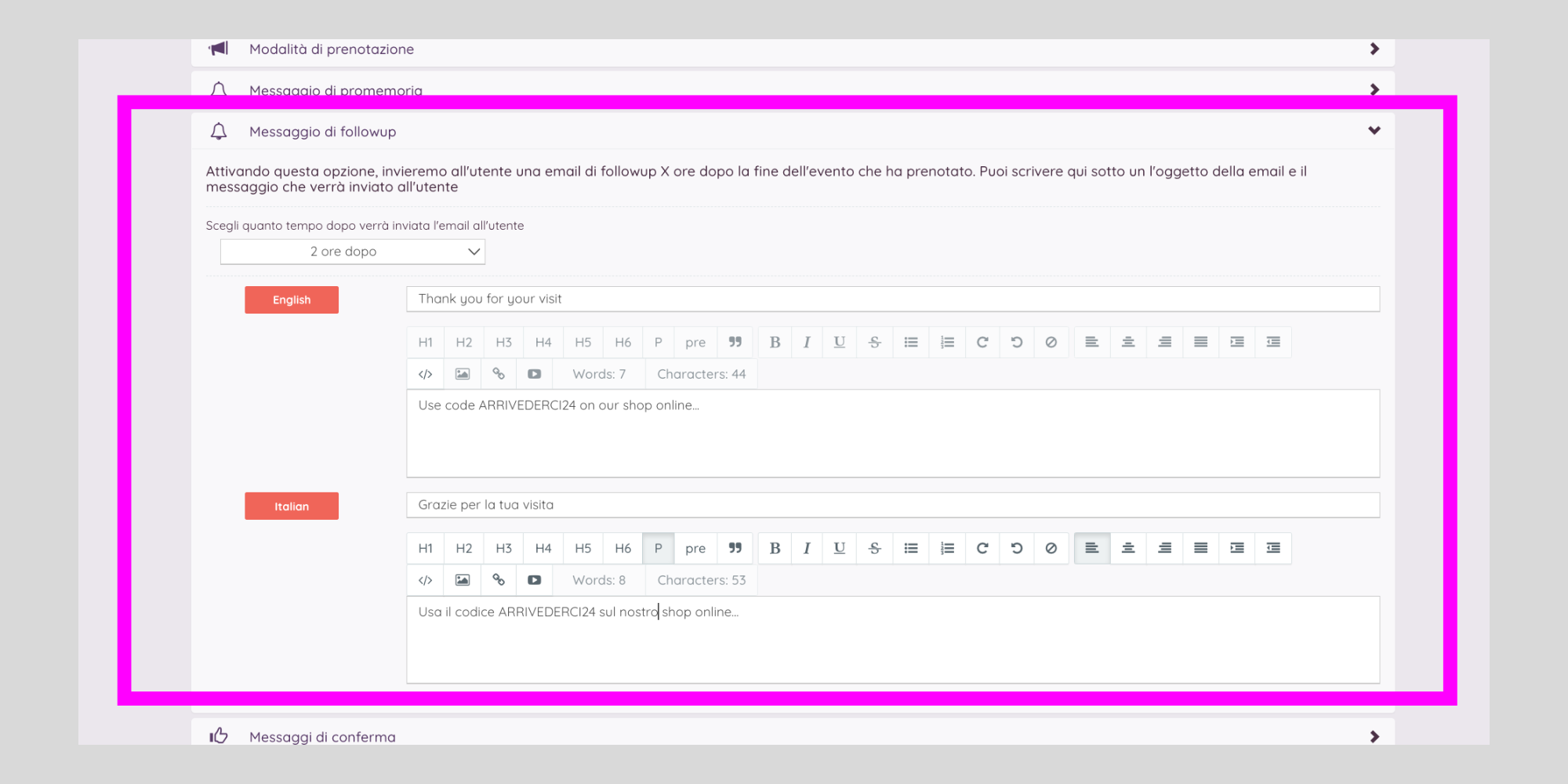Toggle italic in Italian editor
Image resolution: width=1568 pixels, height=784 pixels.
[807, 548]
